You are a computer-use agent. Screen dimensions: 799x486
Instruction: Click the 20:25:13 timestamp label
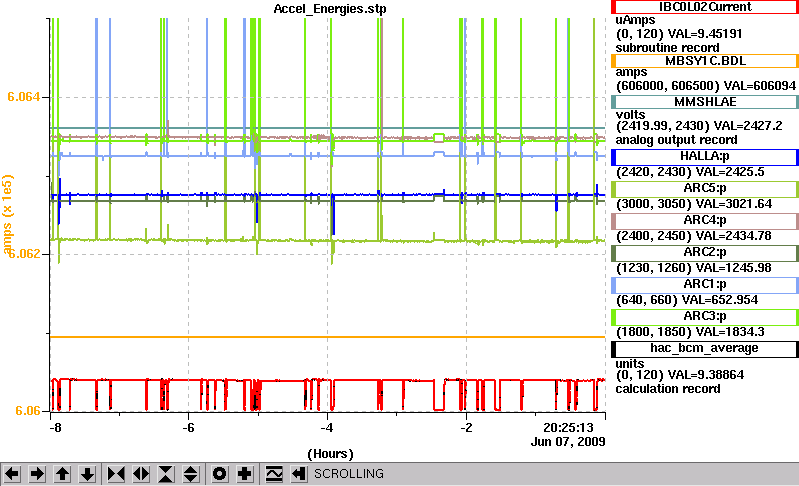[568, 427]
